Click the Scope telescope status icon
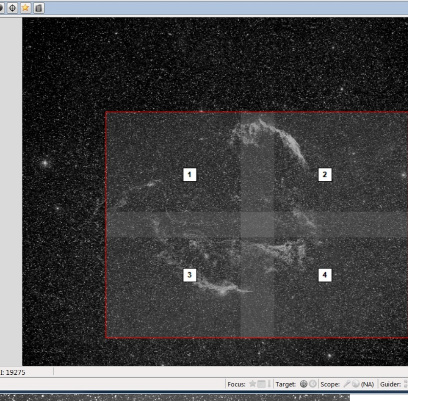Image resolution: width=430 pixels, height=401 pixels. [347, 384]
